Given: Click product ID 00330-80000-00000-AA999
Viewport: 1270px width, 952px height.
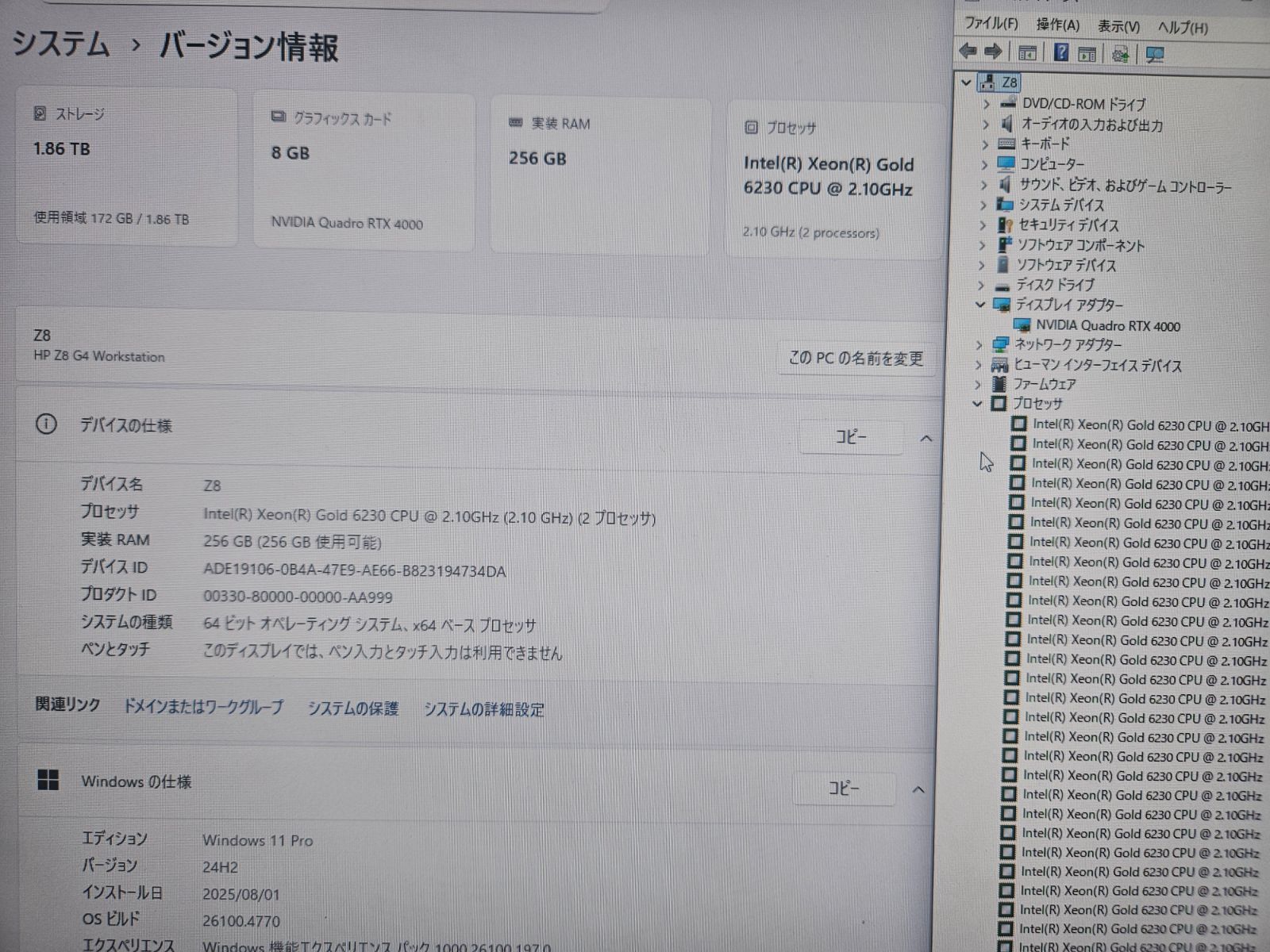Looking at the screenshot, I should pos(298,597).
